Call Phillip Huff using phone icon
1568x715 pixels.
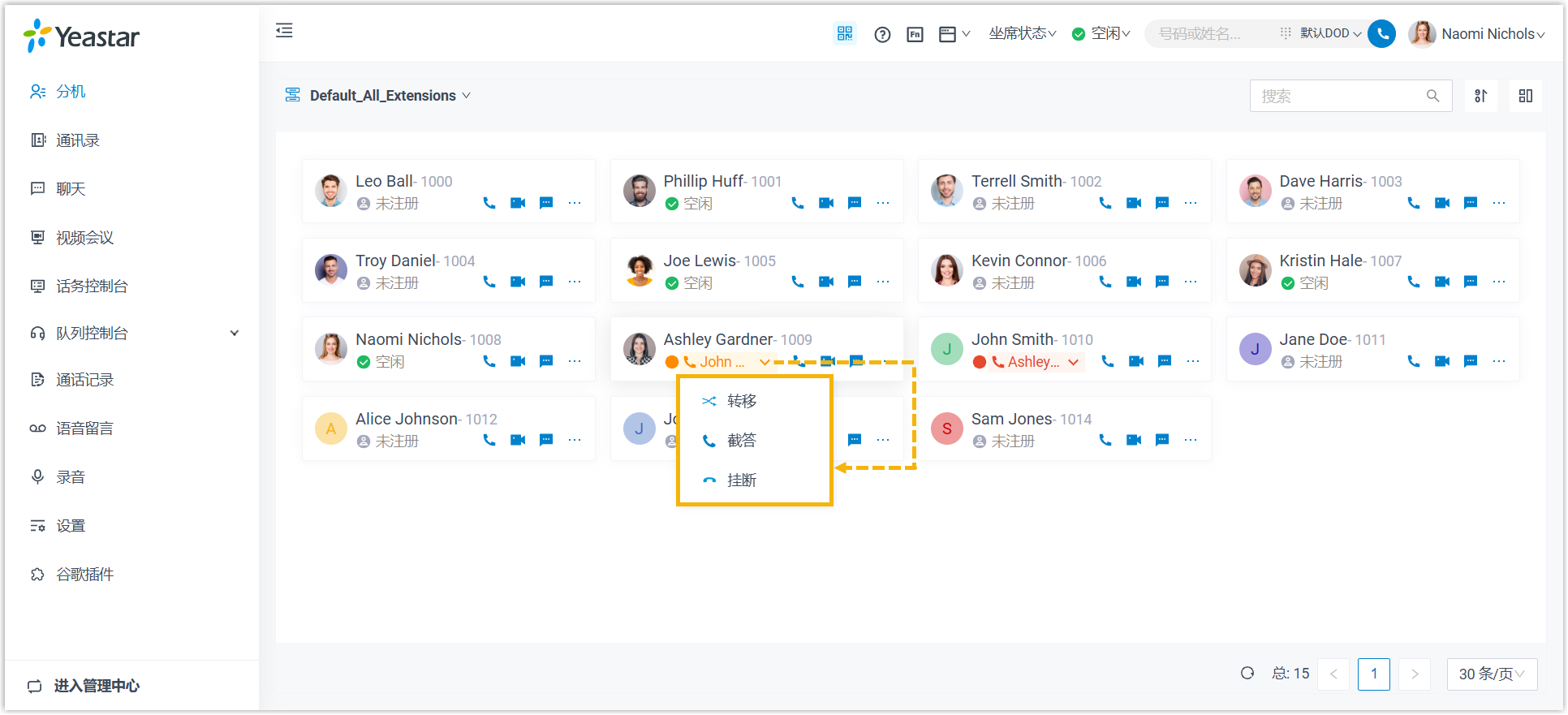(x=798, y=203)
